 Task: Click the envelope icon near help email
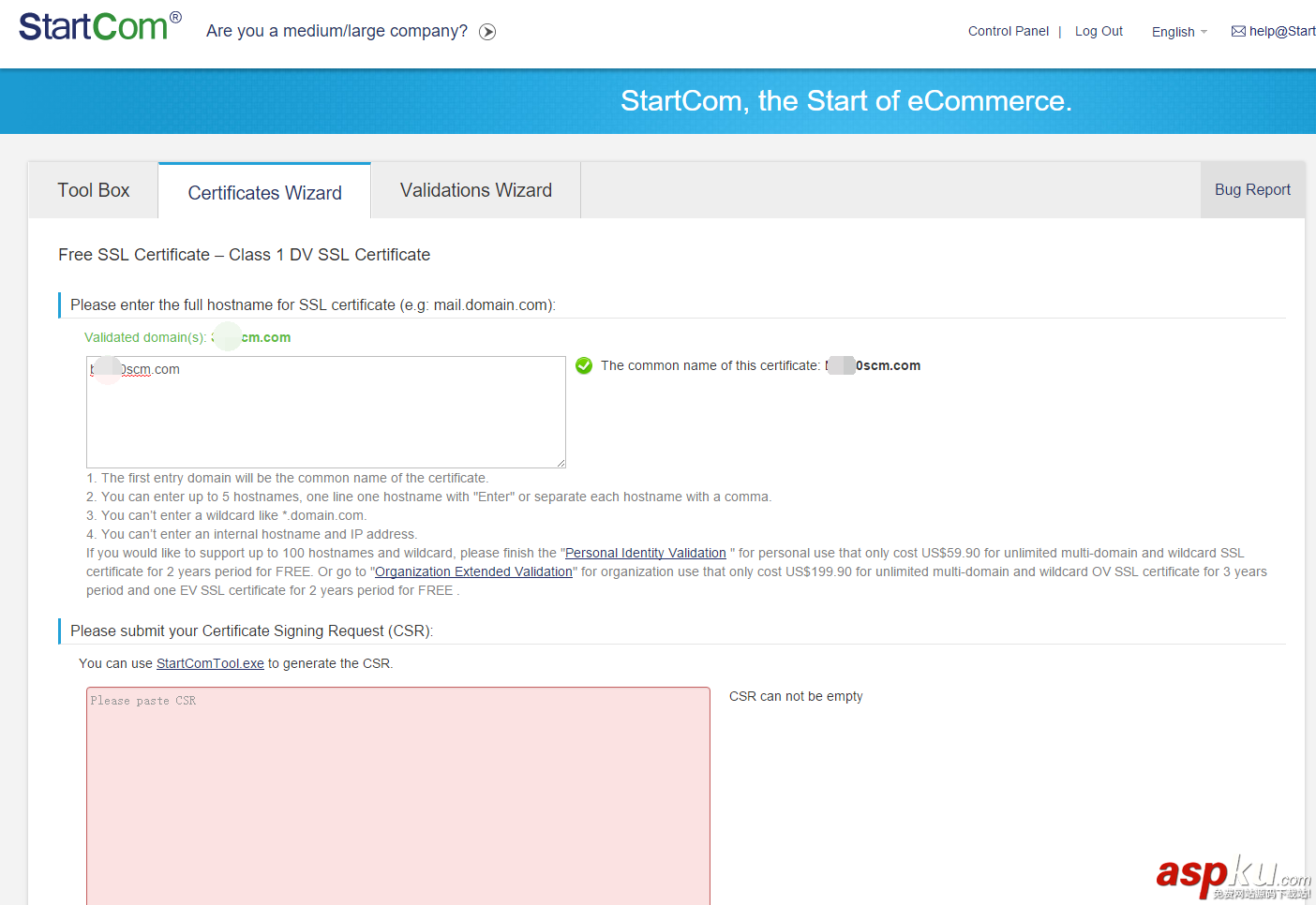[x=1238, y=31]
